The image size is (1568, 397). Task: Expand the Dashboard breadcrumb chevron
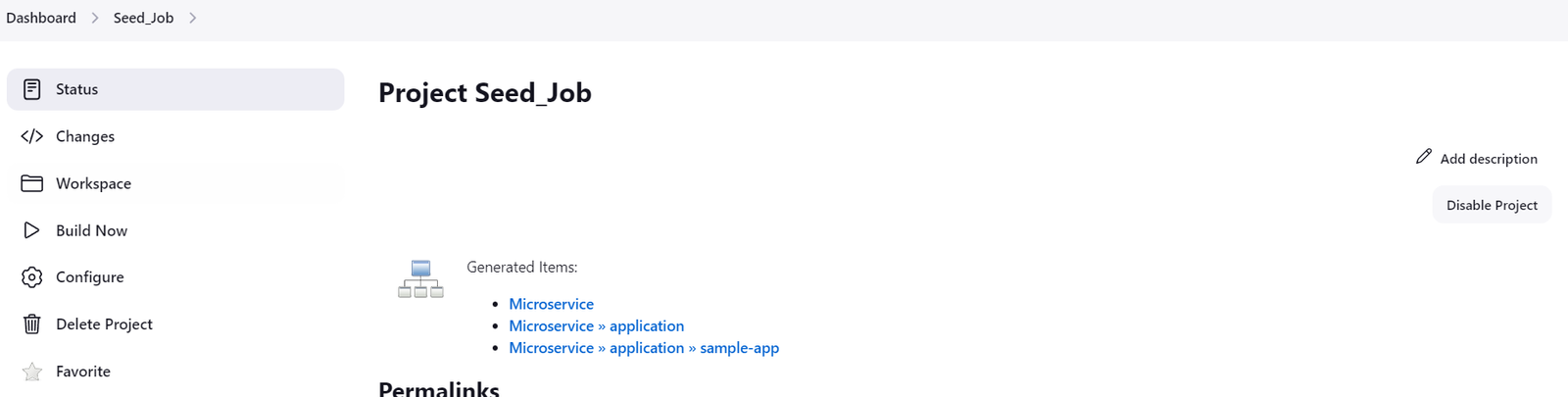point(95,18)
